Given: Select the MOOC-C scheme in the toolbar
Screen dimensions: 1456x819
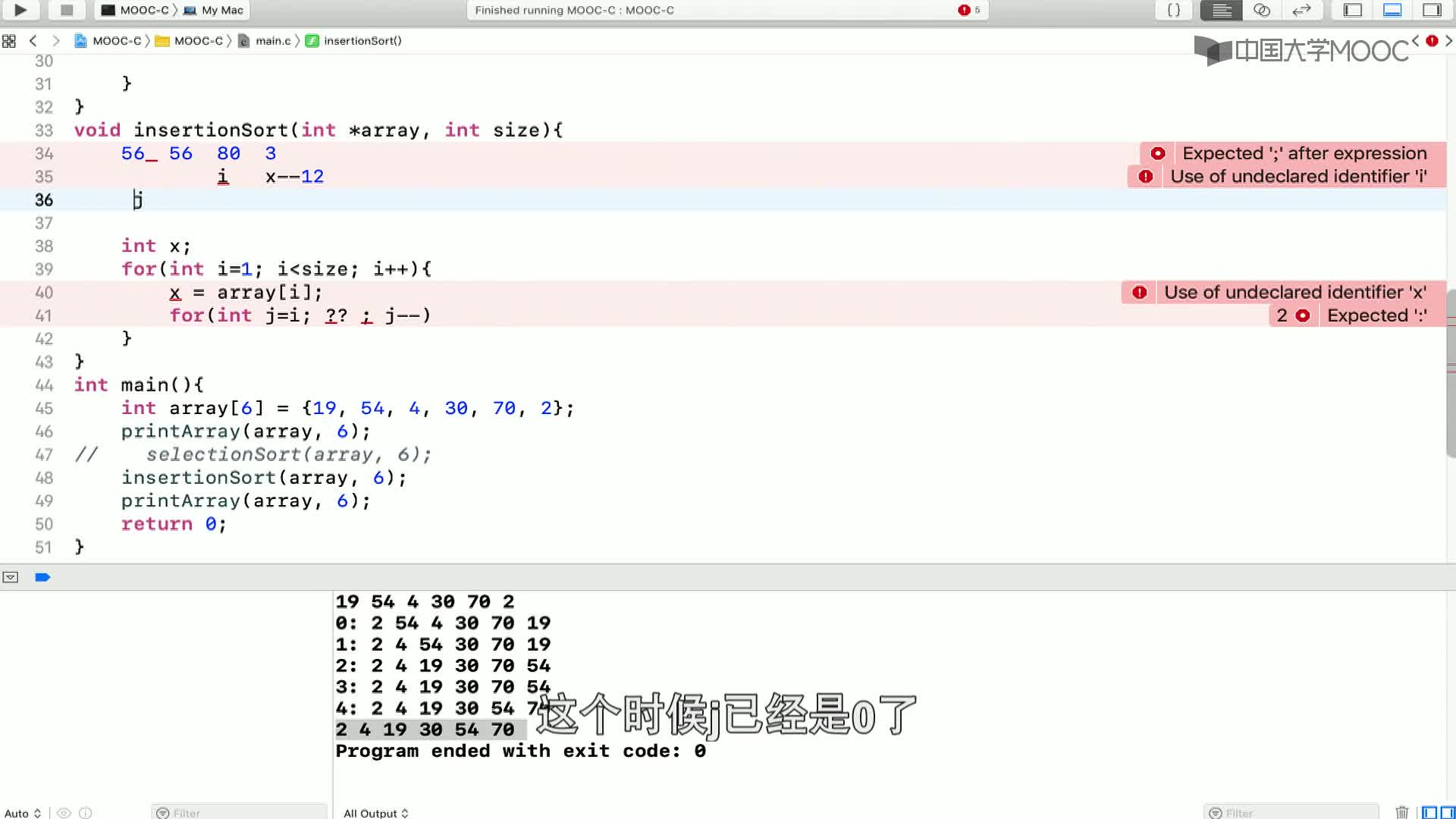Looking at the screenshot, I should (136, 10).
